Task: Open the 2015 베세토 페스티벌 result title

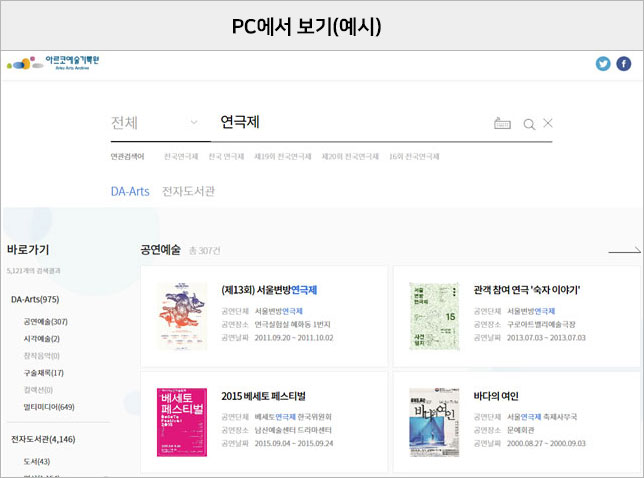Action: 263,396
